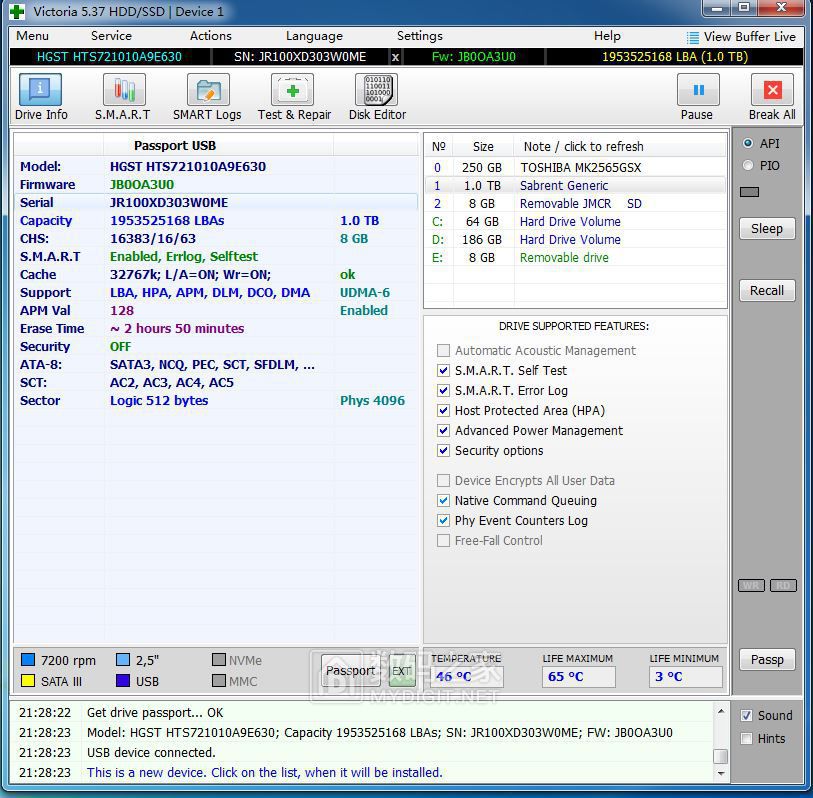Click the light blue 2,5" color box
Viewport: 813px width, 798px height.
[x=123, y=660]
